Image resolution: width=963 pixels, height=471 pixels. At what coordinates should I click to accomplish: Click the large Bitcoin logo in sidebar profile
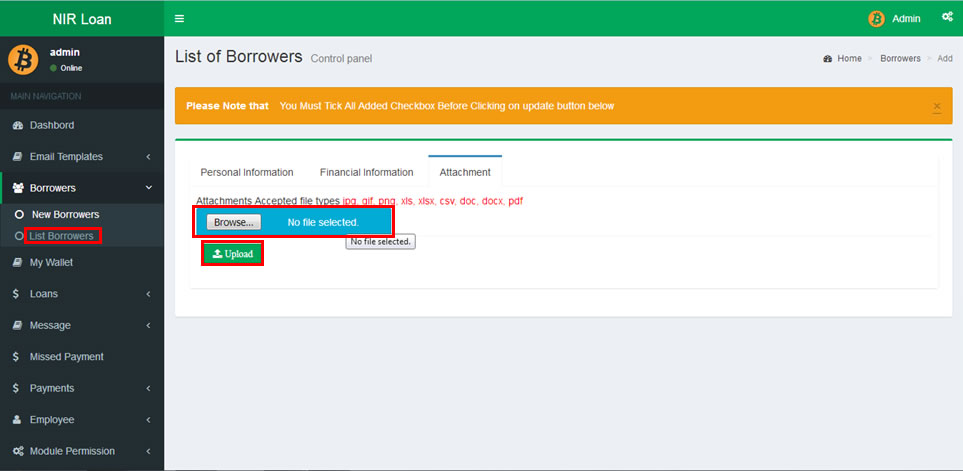[x=23, y=59]
